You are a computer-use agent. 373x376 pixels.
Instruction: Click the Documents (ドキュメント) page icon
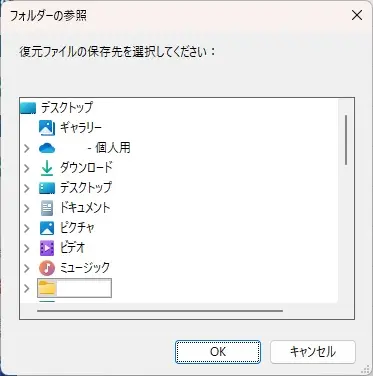pyautogui.click(x=47, y=208)
